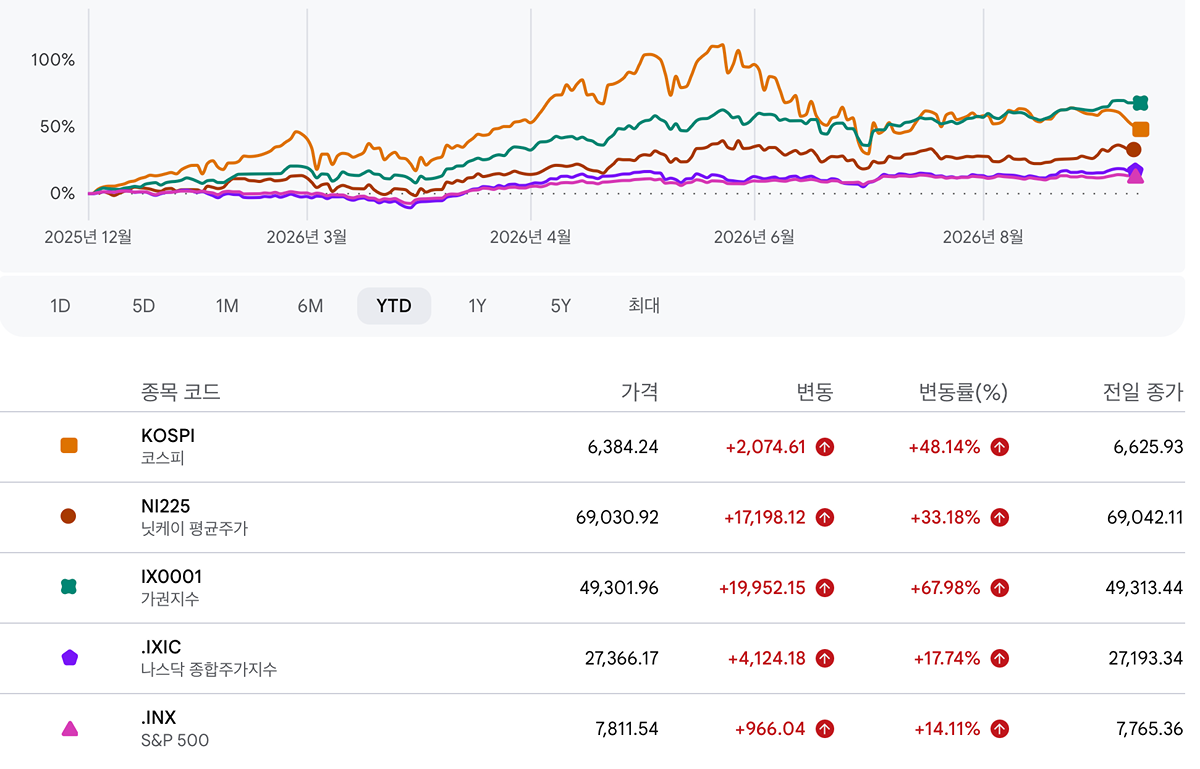
Task: Show the 1Y chart range
Action: [x=477, y=306]
